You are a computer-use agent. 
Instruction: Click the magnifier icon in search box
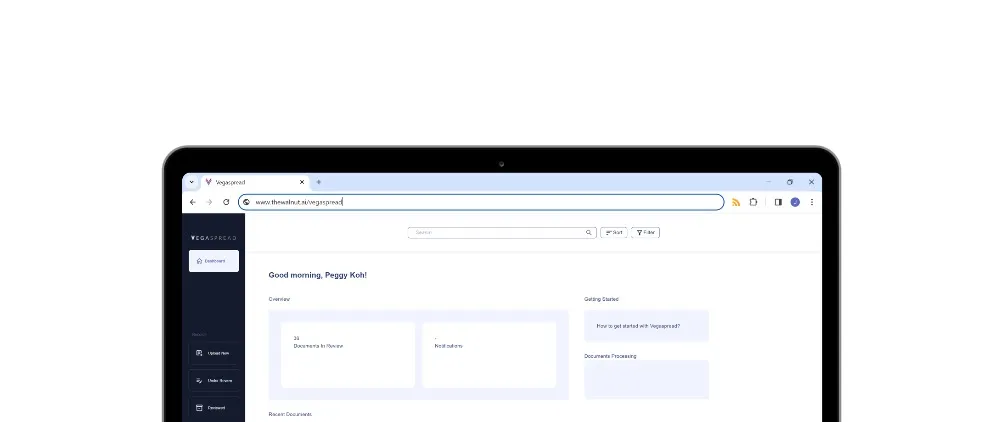(x=589, y=233)
